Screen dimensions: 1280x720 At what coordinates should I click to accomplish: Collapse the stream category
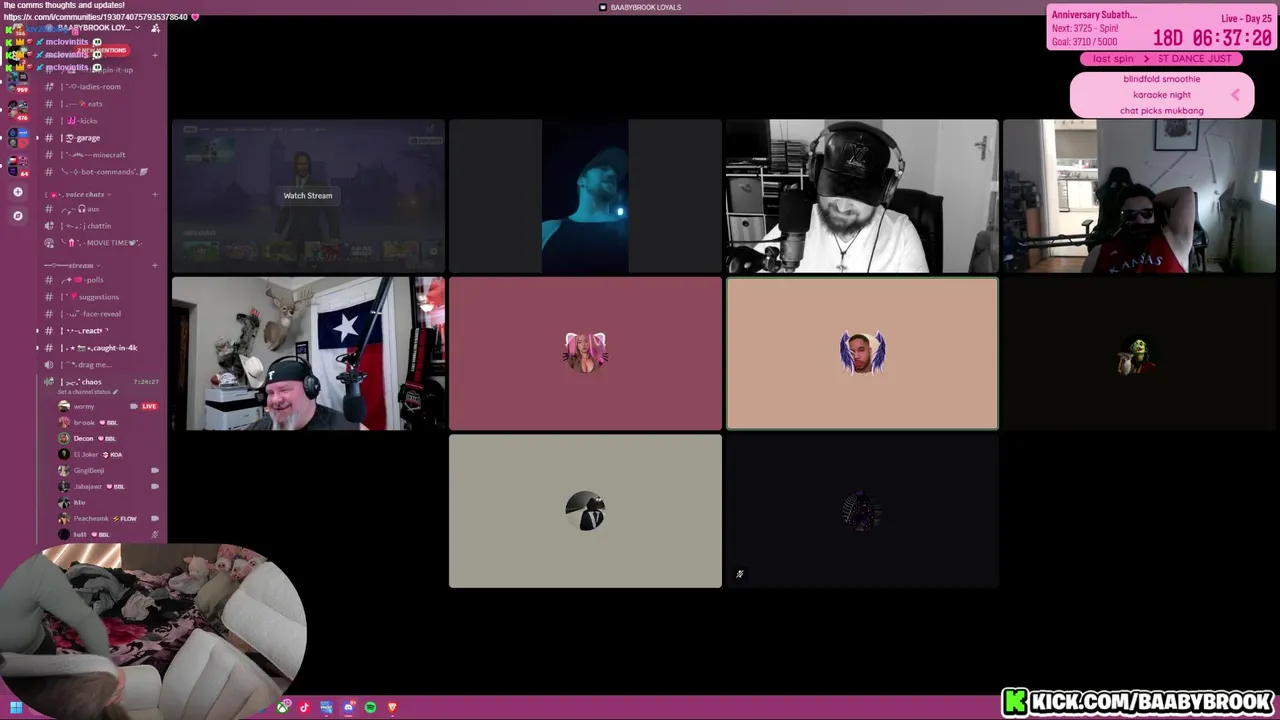click(x=72, y=266)
